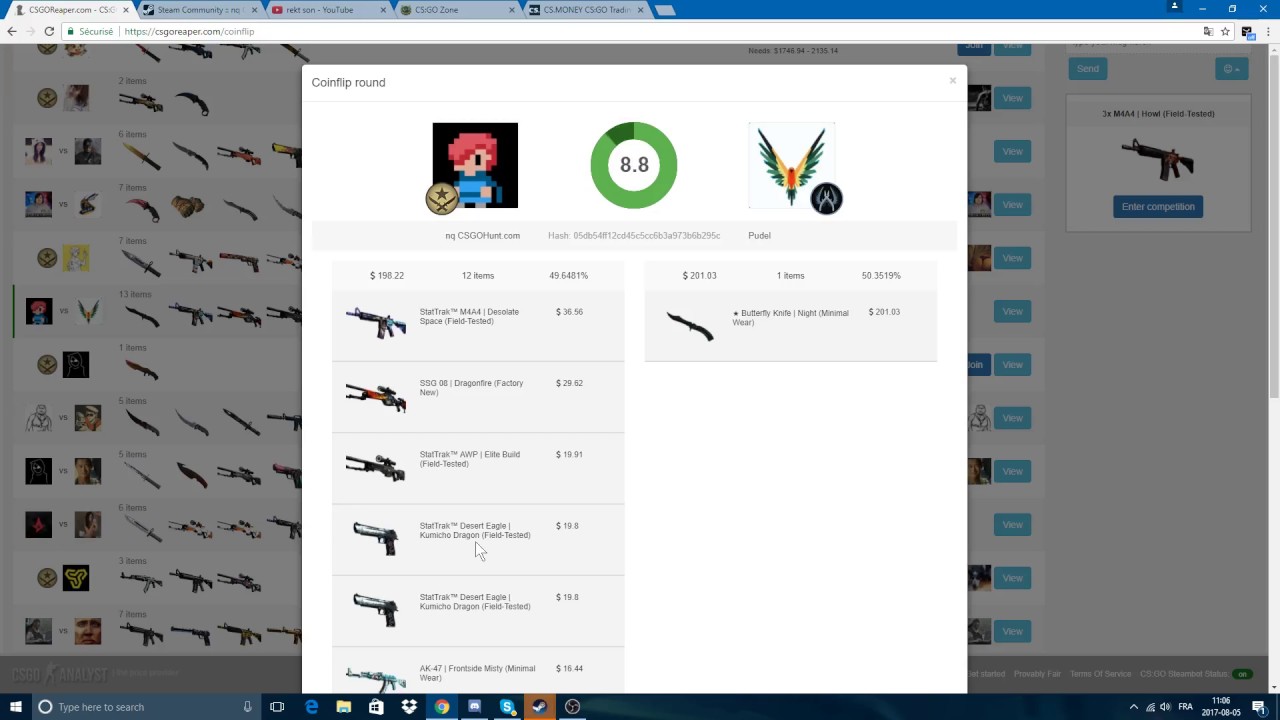This screenshot has width=1280, height=720.
Task: Click the taskbar search box
Action: (145, 707)
